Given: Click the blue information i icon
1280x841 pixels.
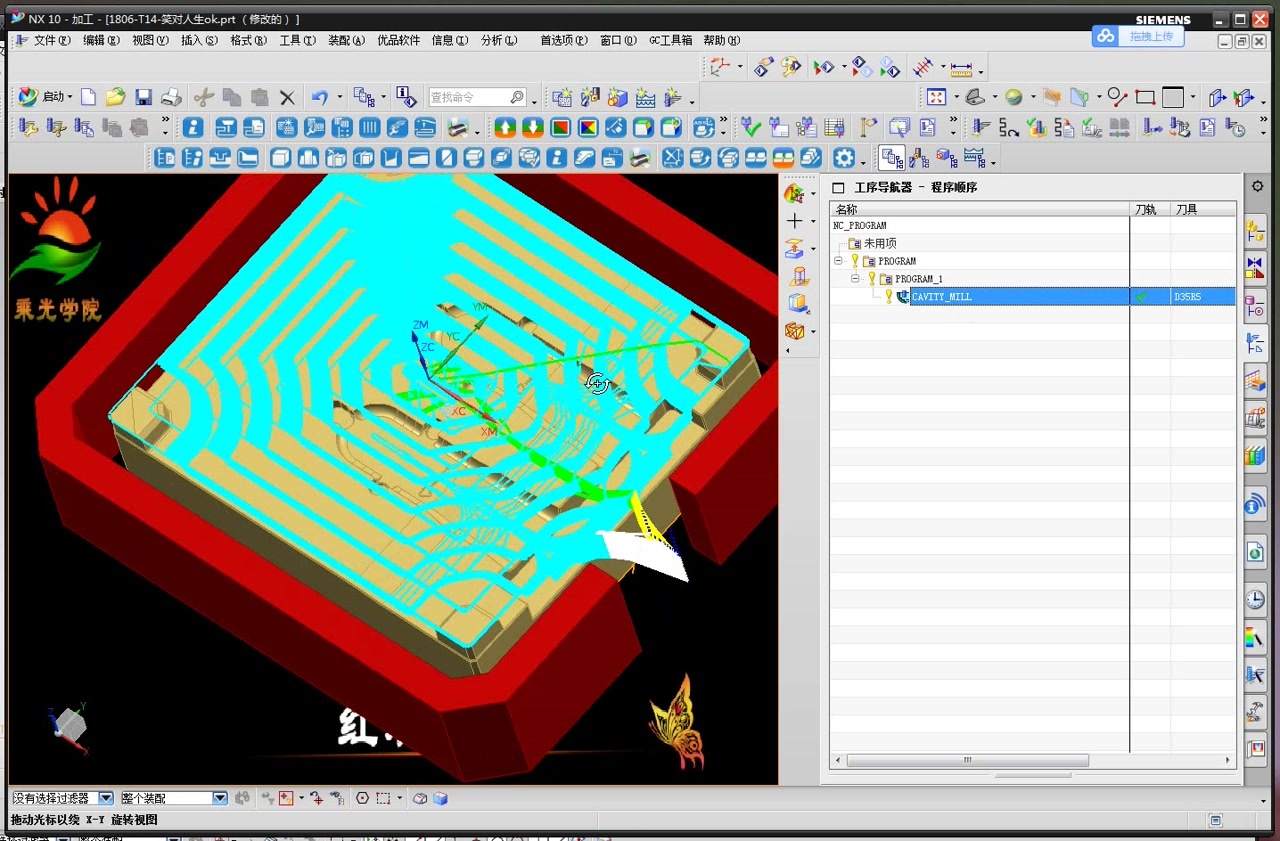Looking at the screenshot, I should click(x=193, y=127).
